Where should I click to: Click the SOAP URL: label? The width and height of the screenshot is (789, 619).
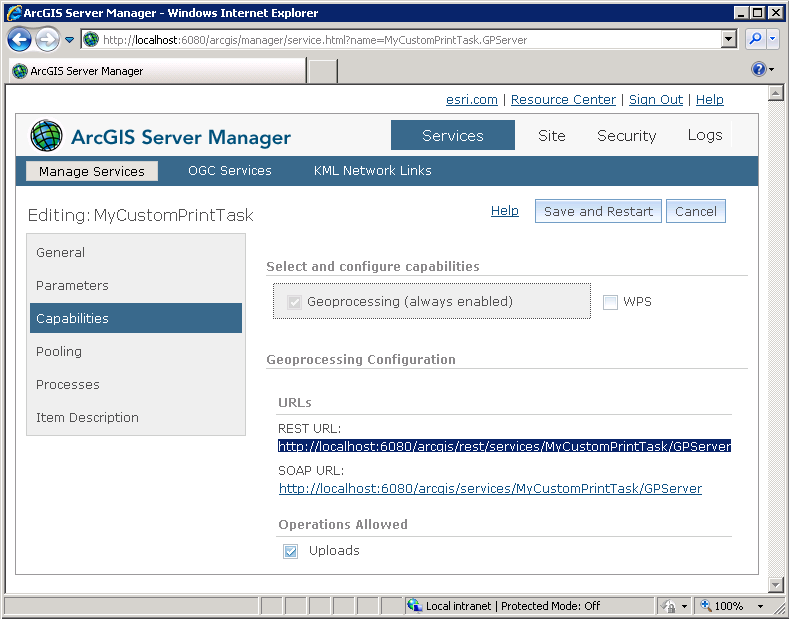click(x=311, y=471)
